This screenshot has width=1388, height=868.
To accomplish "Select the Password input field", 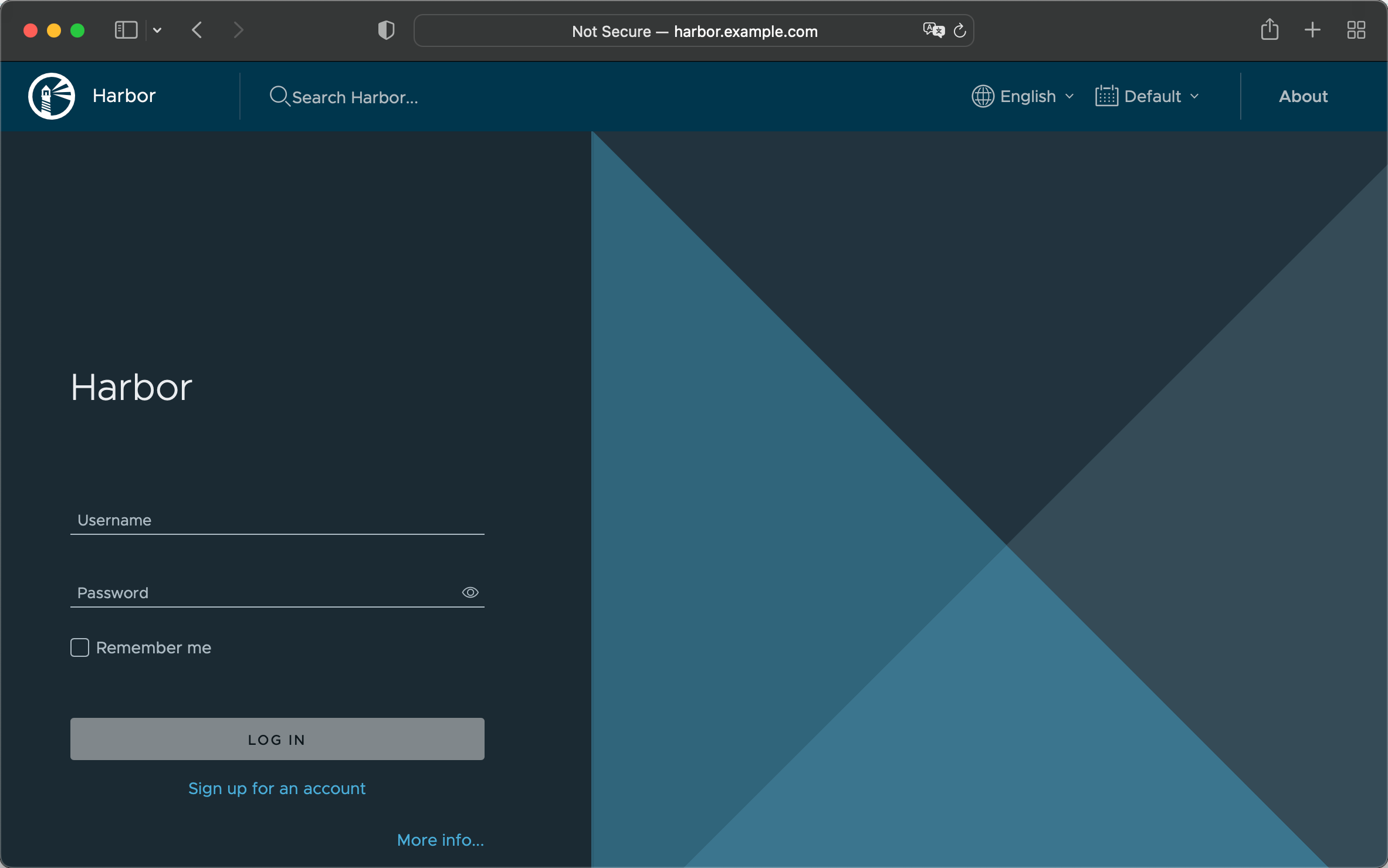I will pos(277,593).
